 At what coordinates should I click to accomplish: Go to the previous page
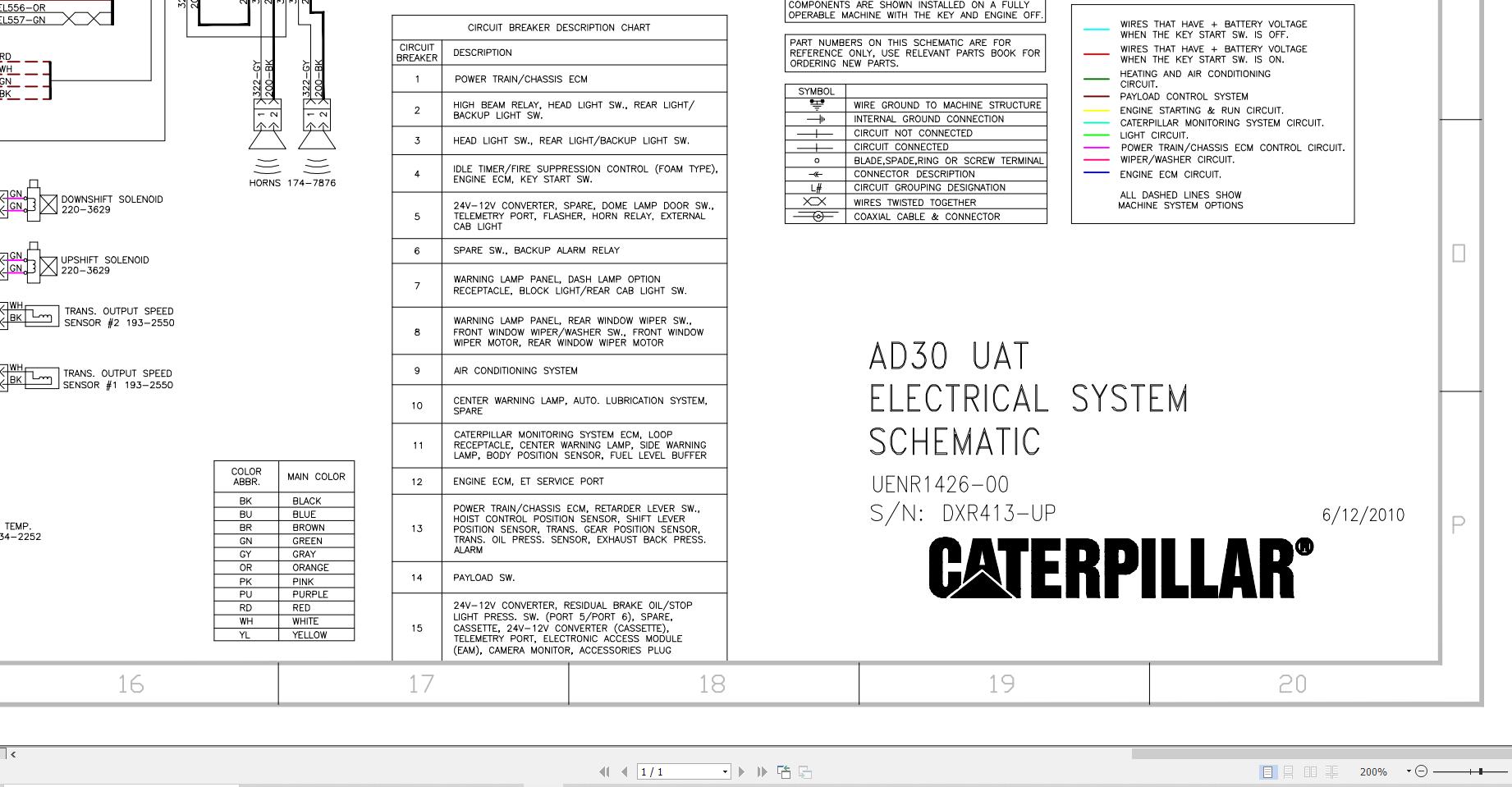click(x=625, y=771)
